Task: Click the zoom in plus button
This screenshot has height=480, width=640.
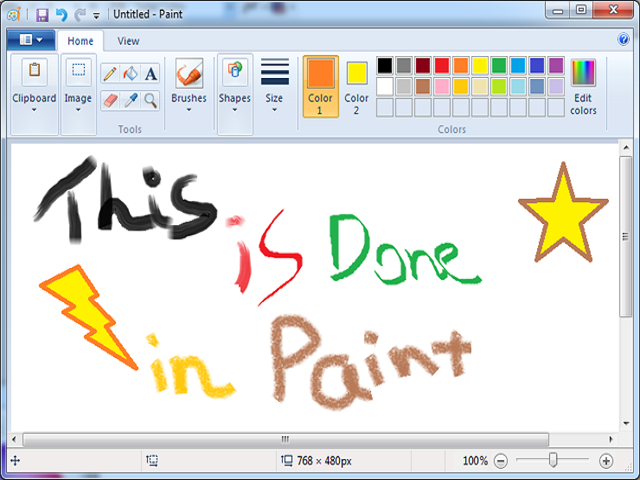Action: [606, 461]
